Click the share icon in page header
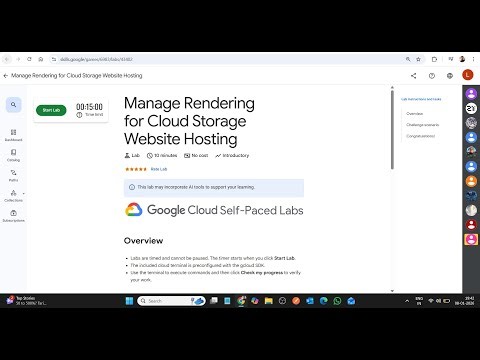 coord(414,76)
